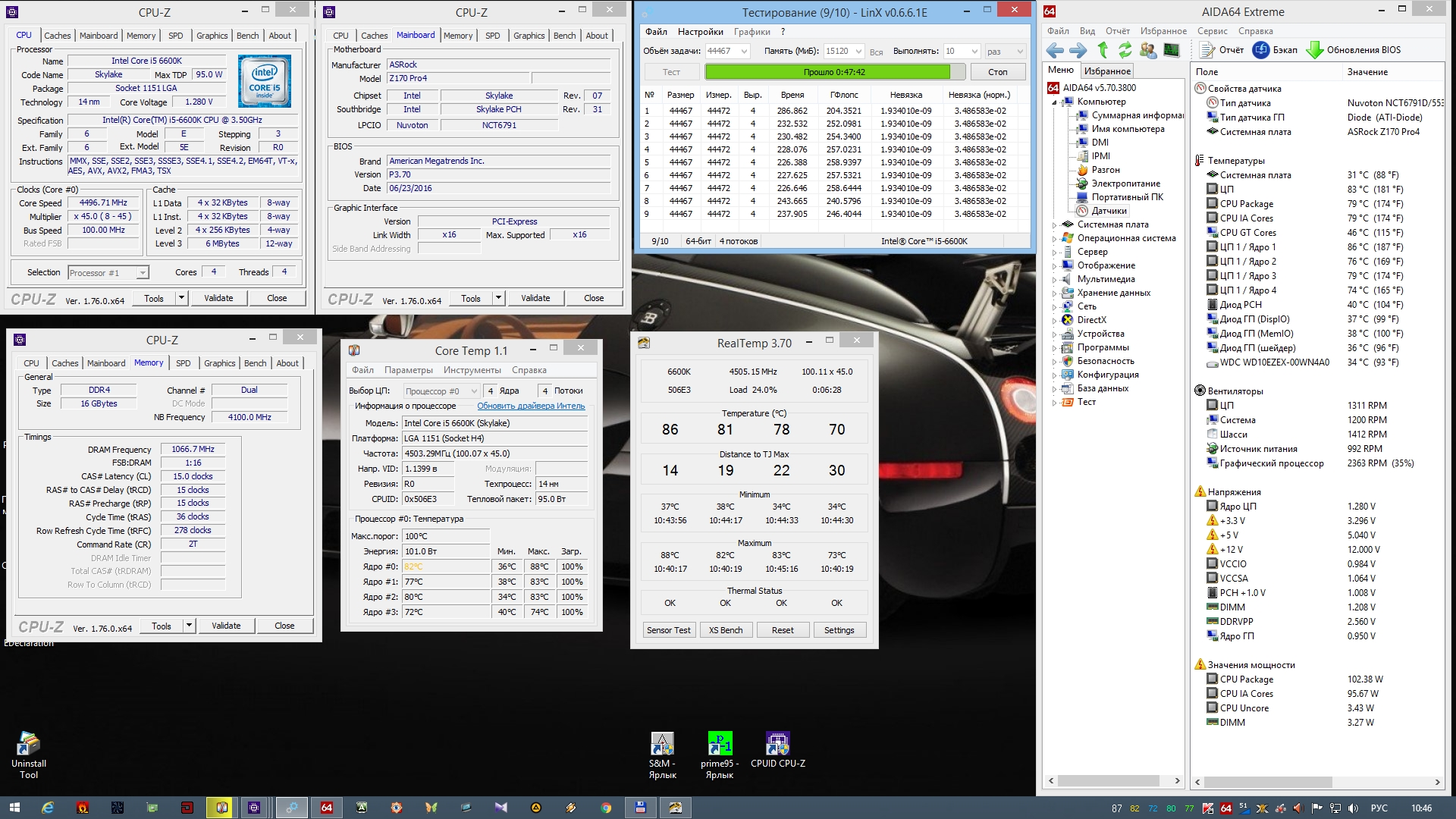Viewport: 1456px width, 819px height.
Task: Click Обновления BIOS green download arrow
Action: (x=1315, y=50)
